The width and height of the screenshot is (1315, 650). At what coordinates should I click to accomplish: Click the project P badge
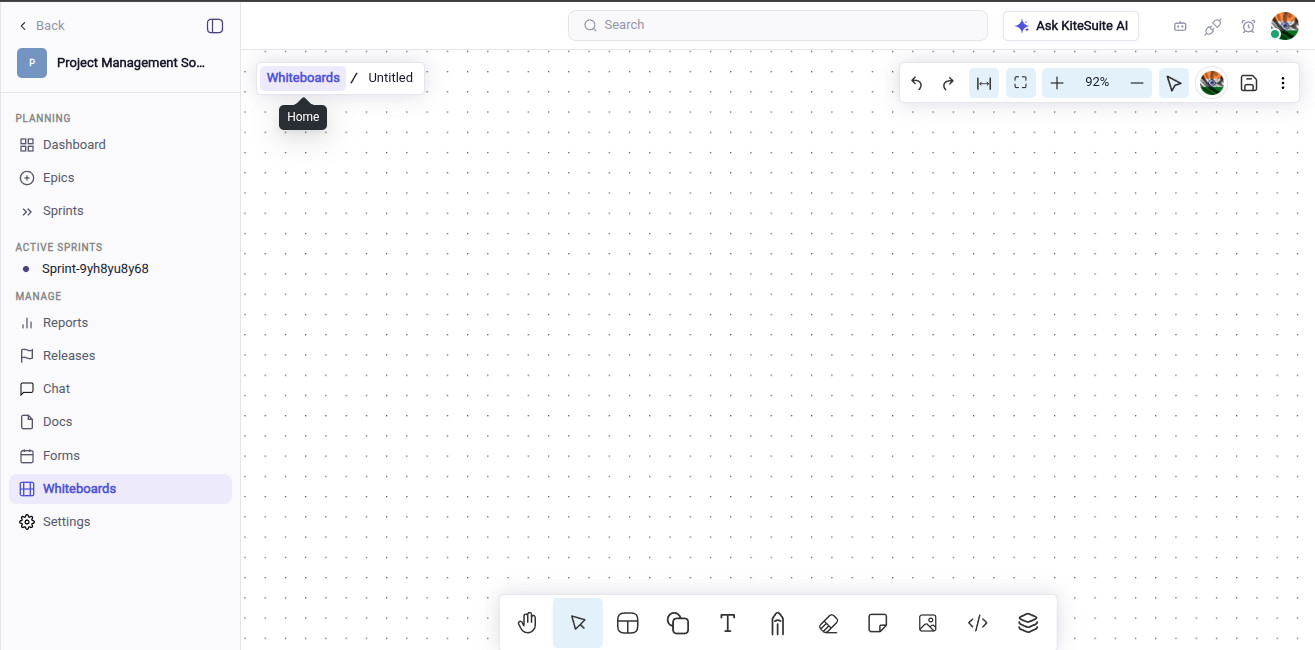tap(32, 62)
